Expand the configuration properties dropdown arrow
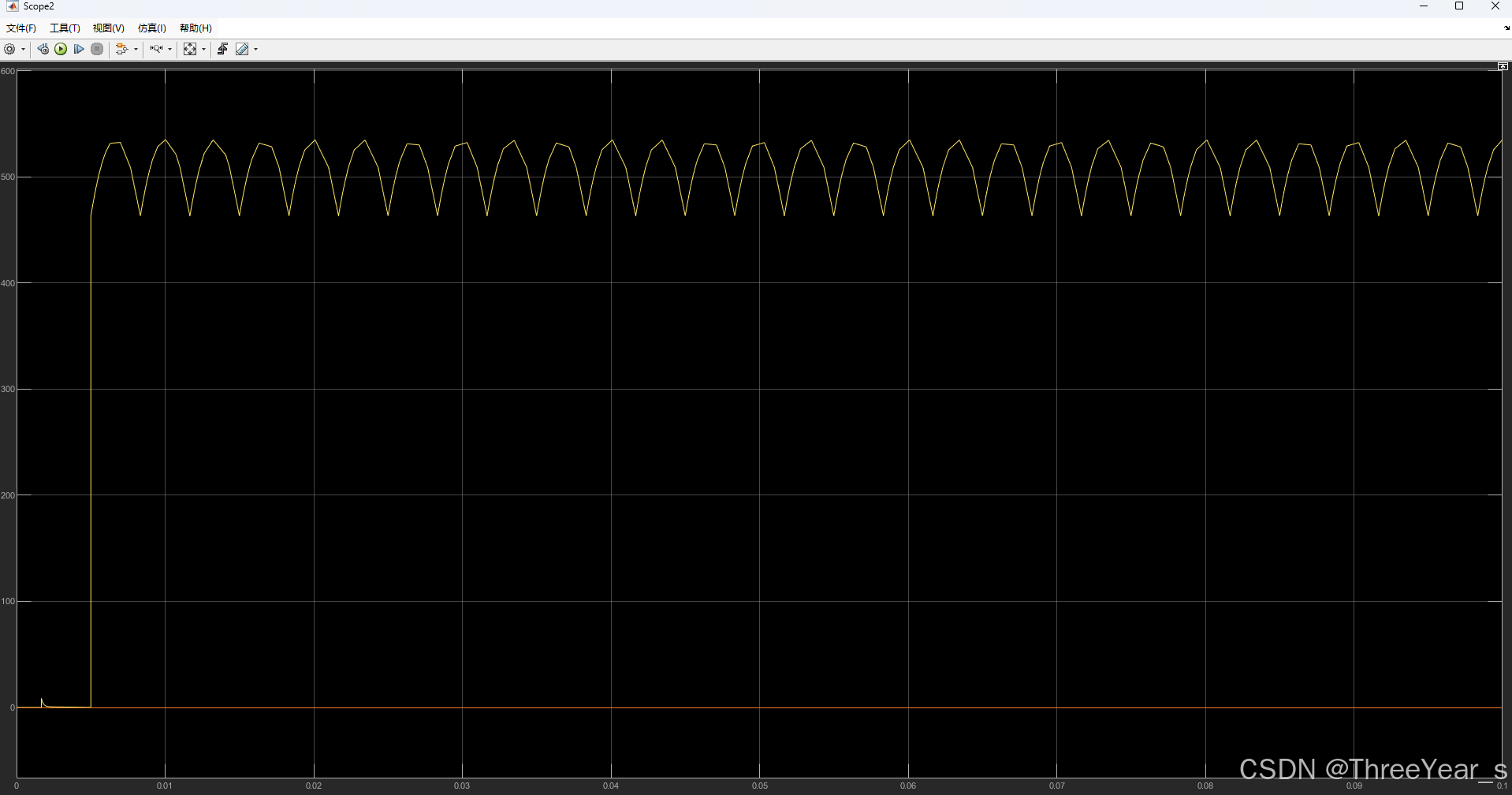The image size is (1512, 795). [24, 49]
